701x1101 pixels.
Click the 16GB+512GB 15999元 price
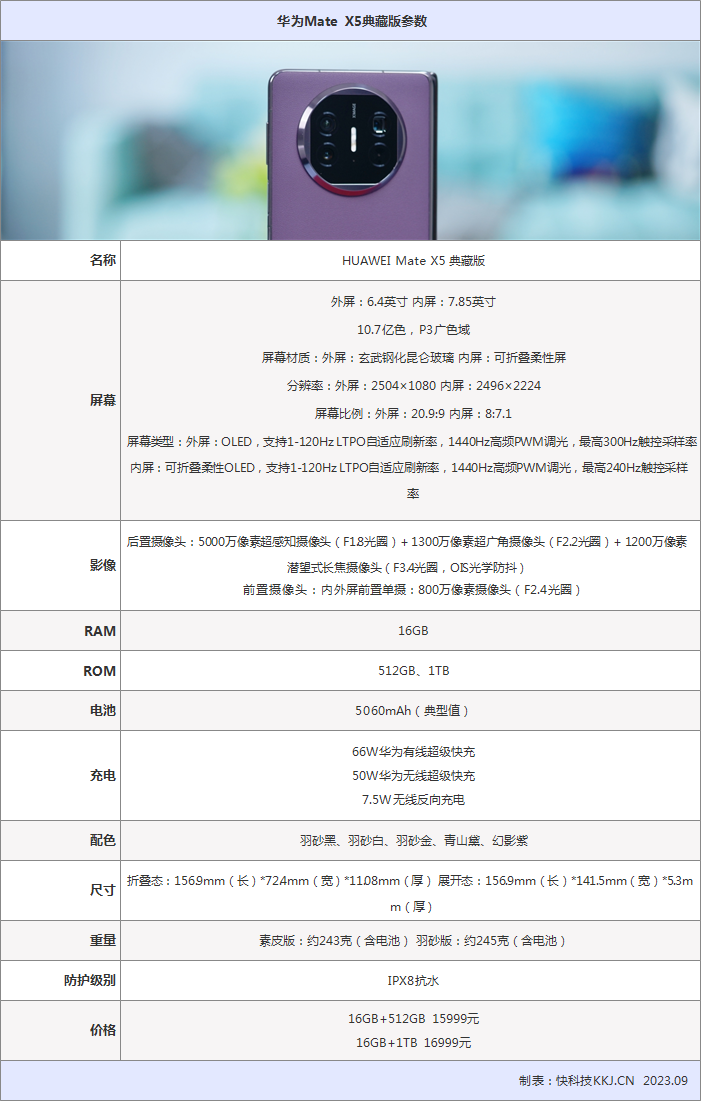413,1019
